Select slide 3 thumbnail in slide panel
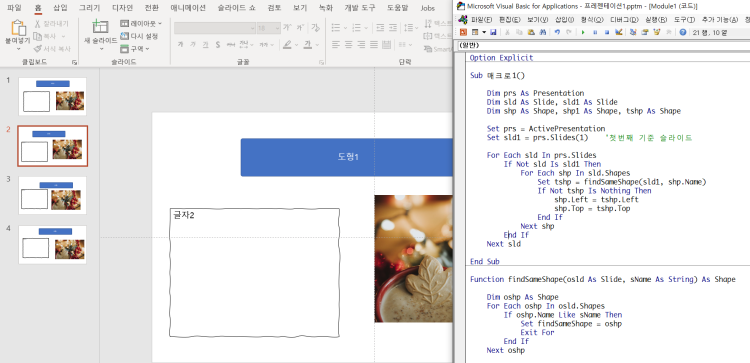Screen dimensions: 750x363 pyautogui.click(x=53, y=195)
